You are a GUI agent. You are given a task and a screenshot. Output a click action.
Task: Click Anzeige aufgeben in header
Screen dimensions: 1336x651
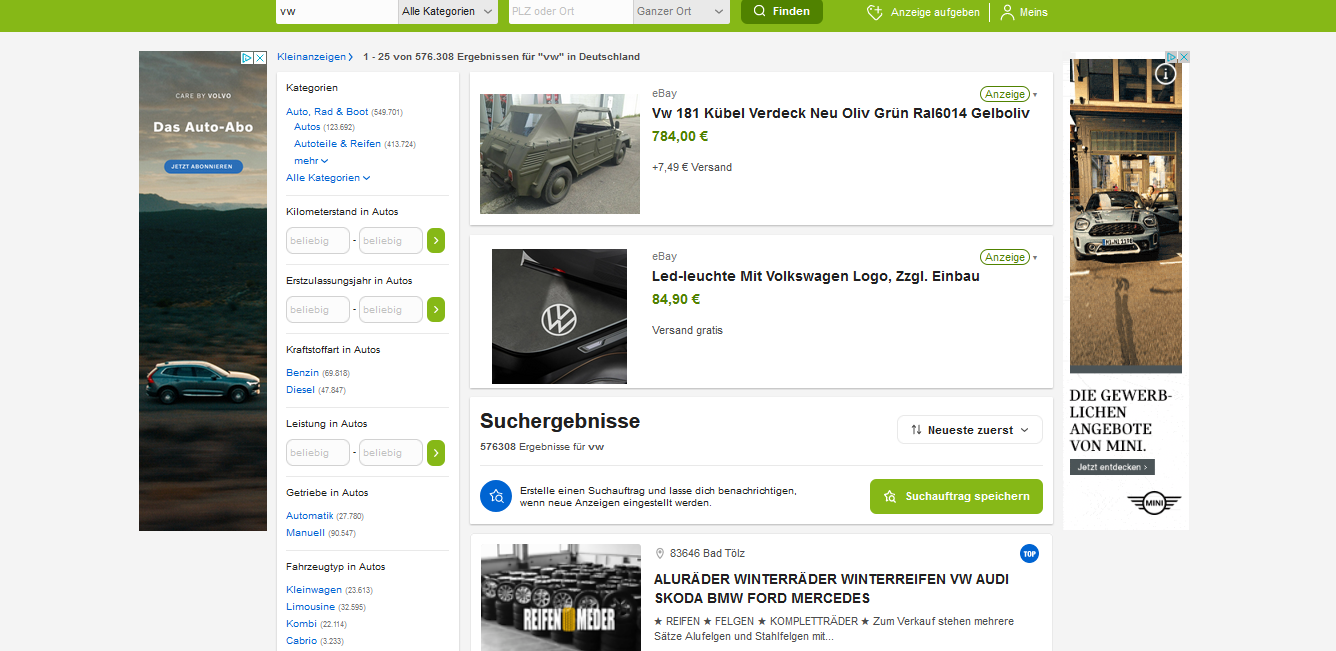(x=923, y=12)
